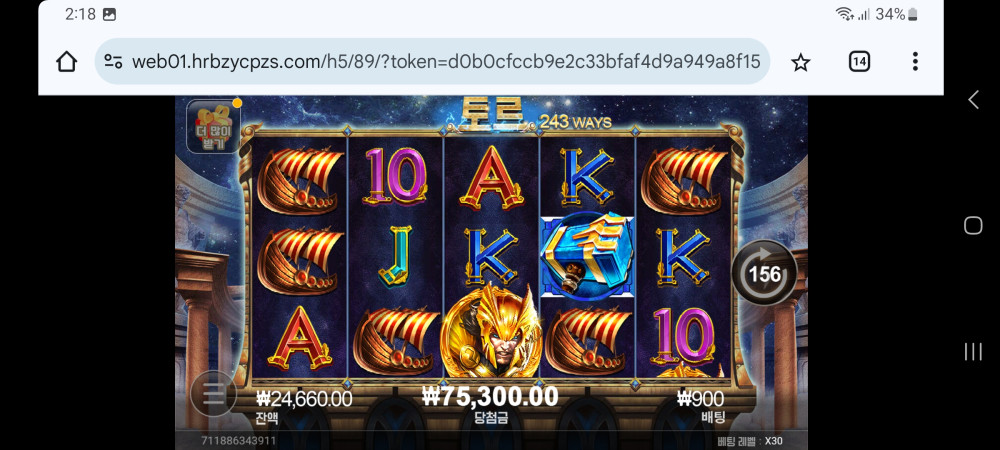
Task: Open the game hamburger menu button
Action: pyautogui.click(x=213, y=394)
